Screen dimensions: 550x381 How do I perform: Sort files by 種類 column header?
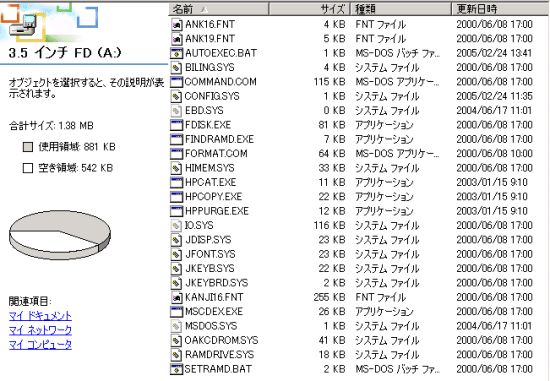tap(401, 9)
